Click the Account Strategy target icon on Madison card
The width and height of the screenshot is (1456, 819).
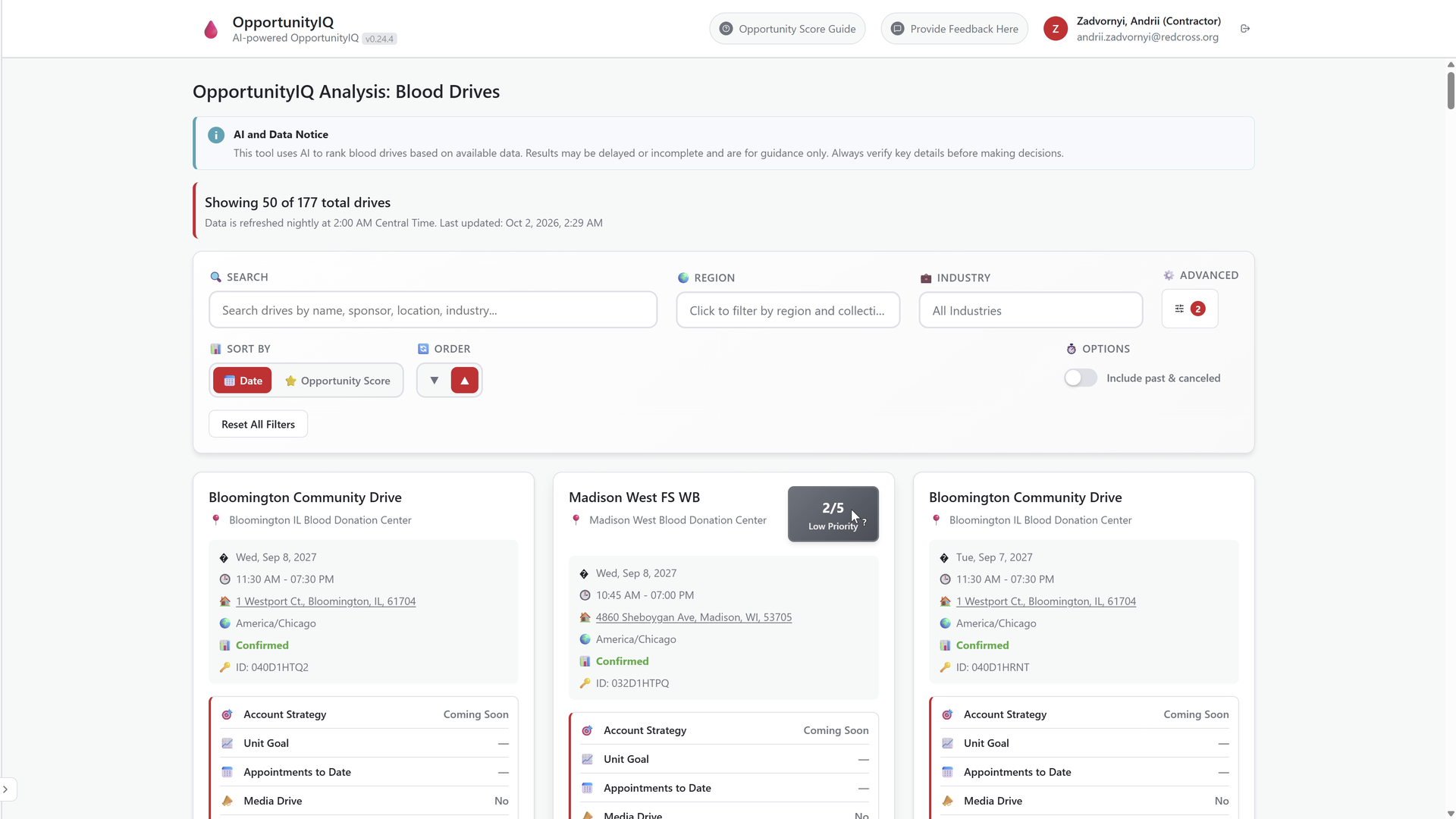click(x=587, y=730)
